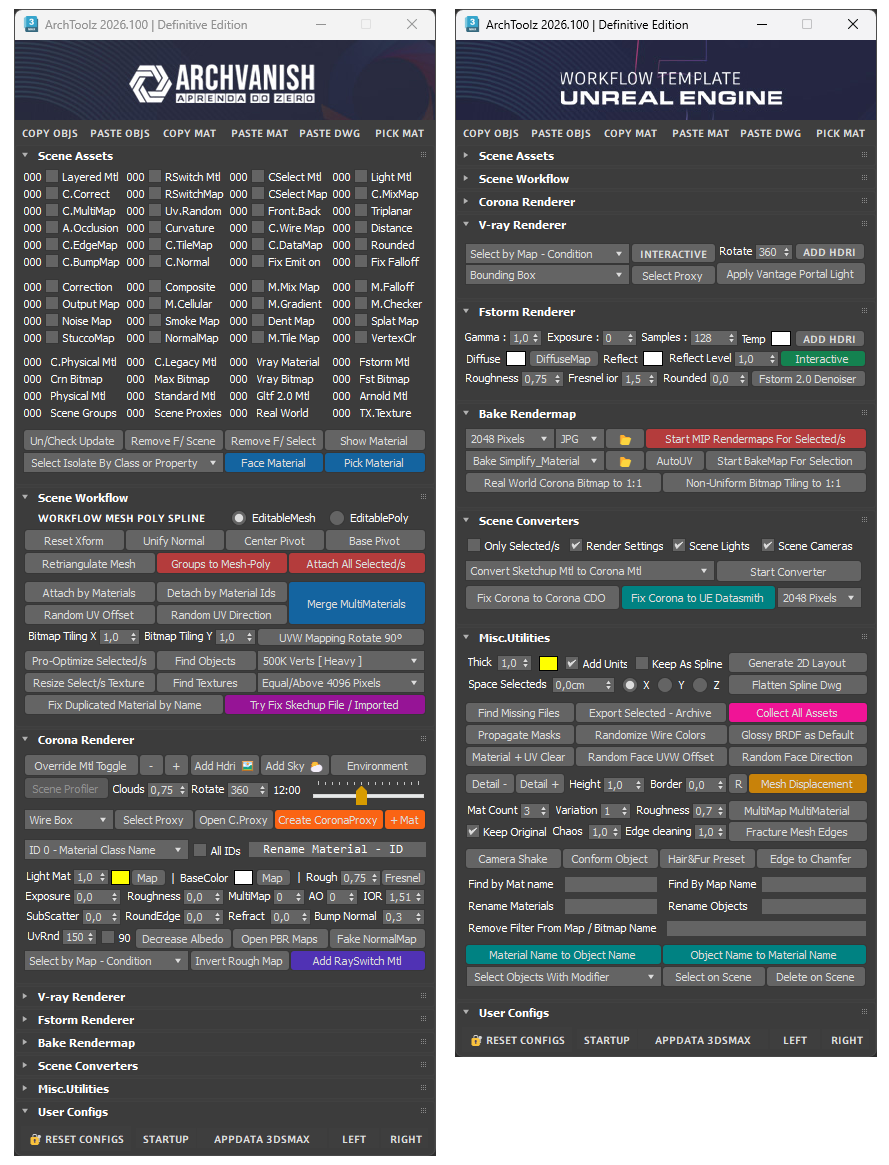Click Try Fix Skechup File / Imported button
Image resolution: width=889 pixels, height=1165 pixels.
[324, 705]
